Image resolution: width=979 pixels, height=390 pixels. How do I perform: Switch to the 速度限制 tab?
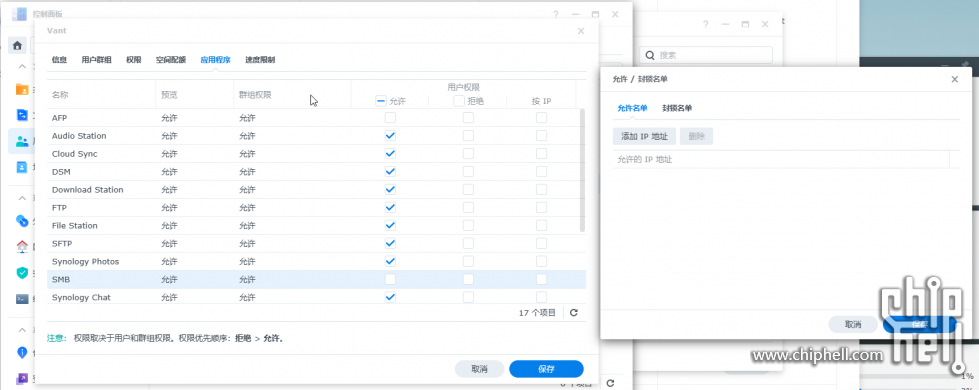260,60
